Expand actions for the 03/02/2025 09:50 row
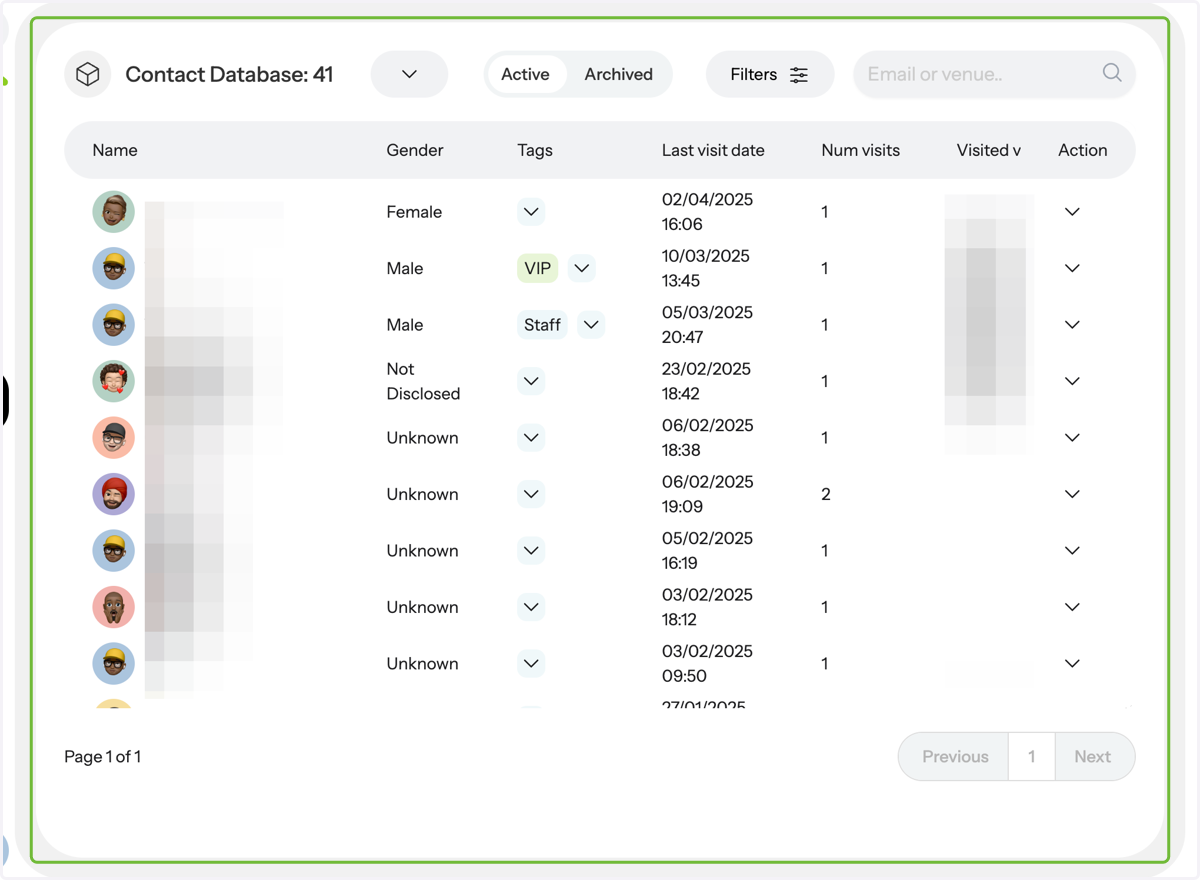 point(1072,664)
